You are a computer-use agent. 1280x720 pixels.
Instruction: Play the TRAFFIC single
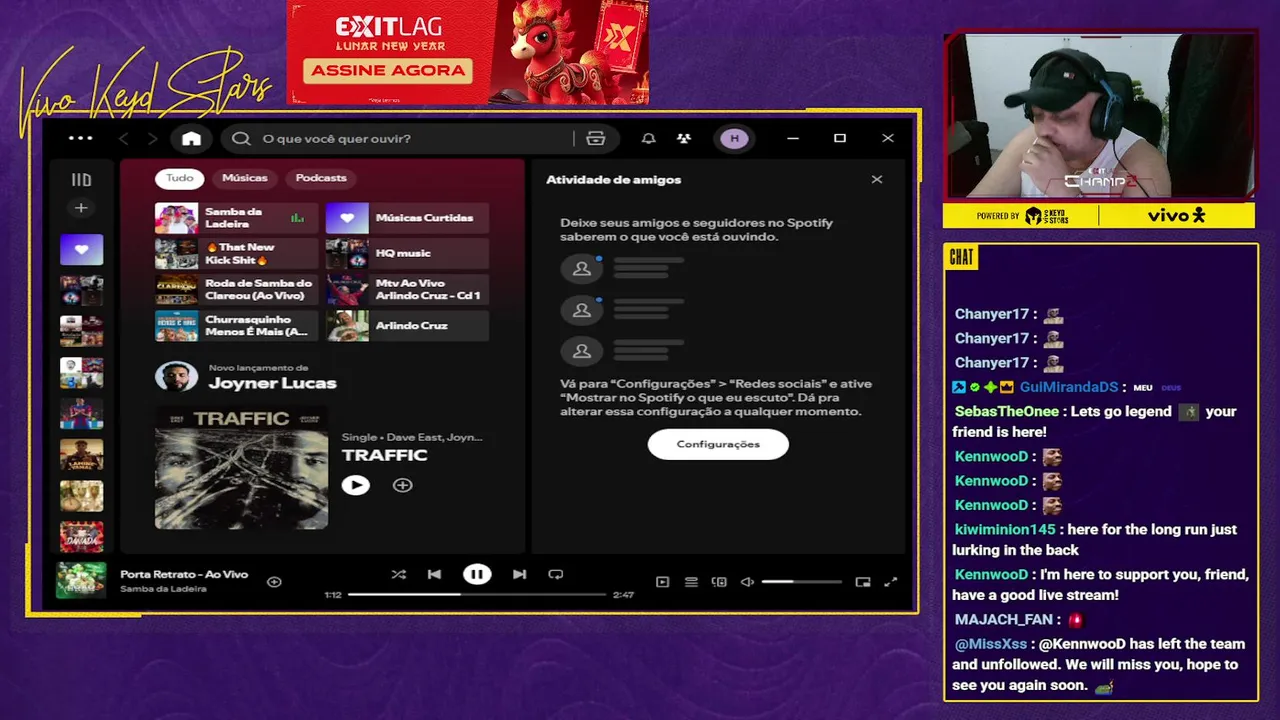(355, 485)
